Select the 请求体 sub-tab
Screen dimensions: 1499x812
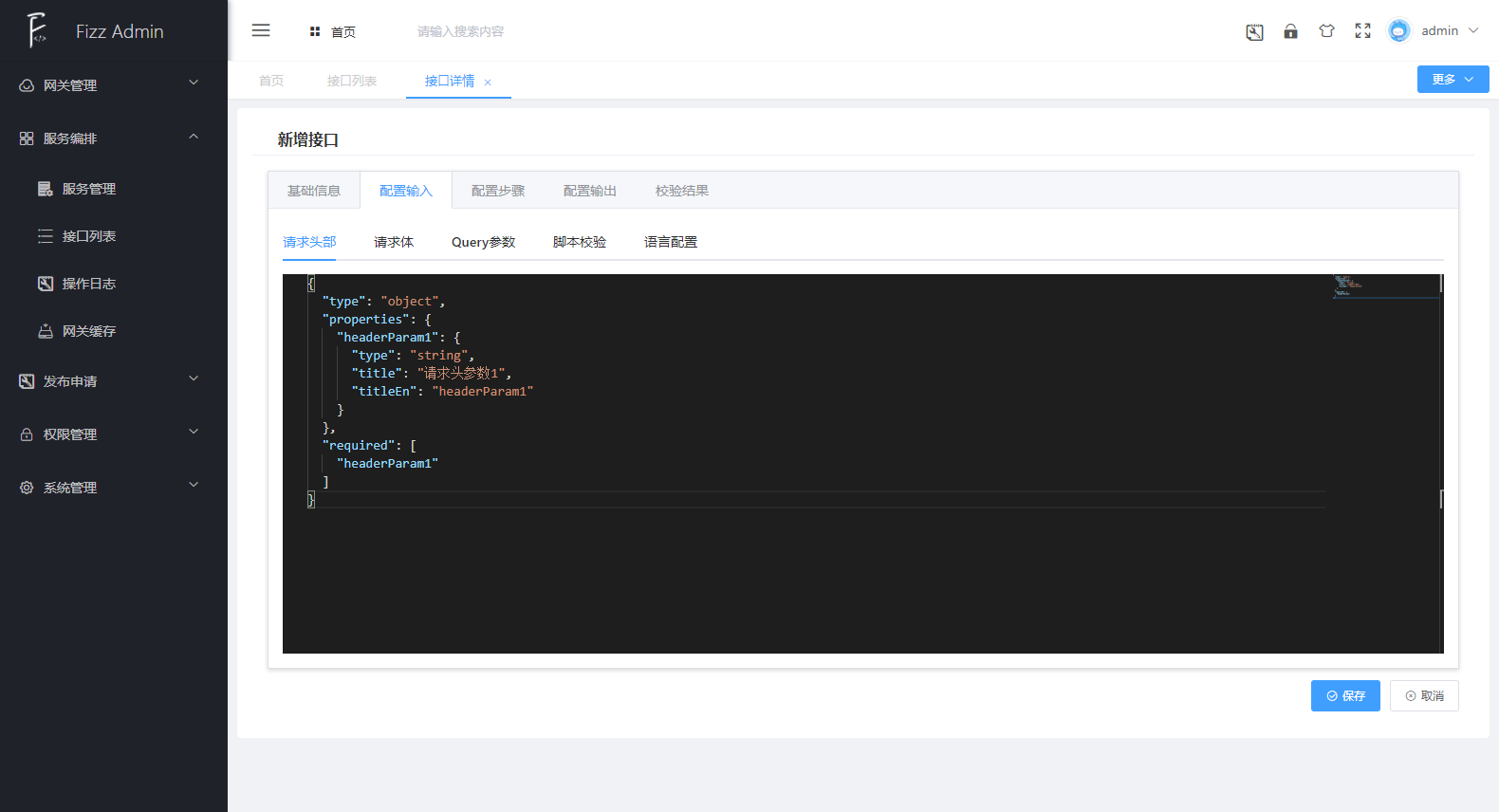point(394,242)
